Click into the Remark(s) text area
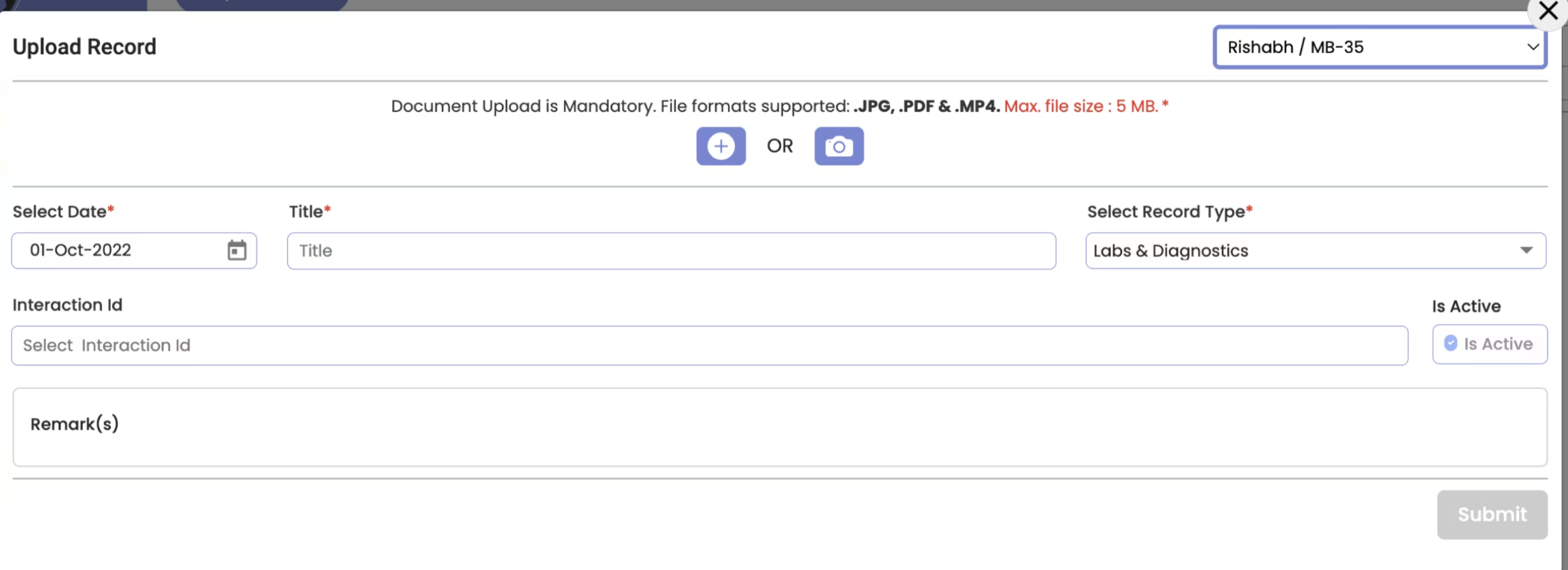 (x=780, y=427)
